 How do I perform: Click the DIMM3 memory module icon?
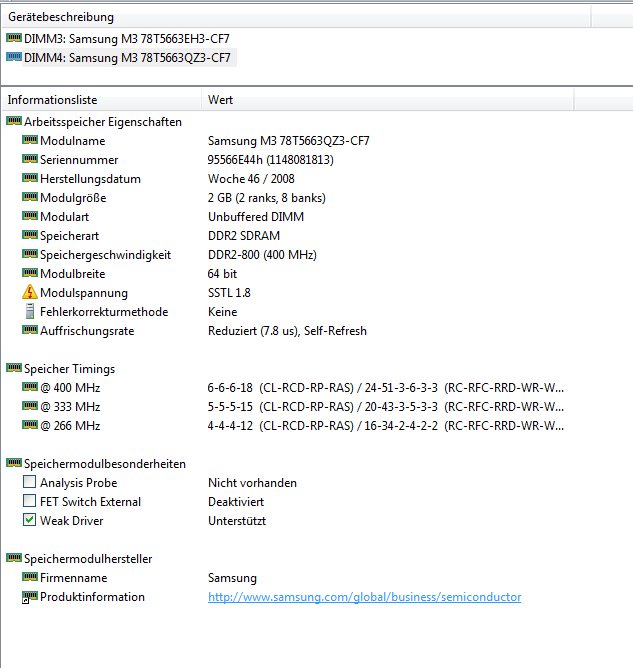14,38
